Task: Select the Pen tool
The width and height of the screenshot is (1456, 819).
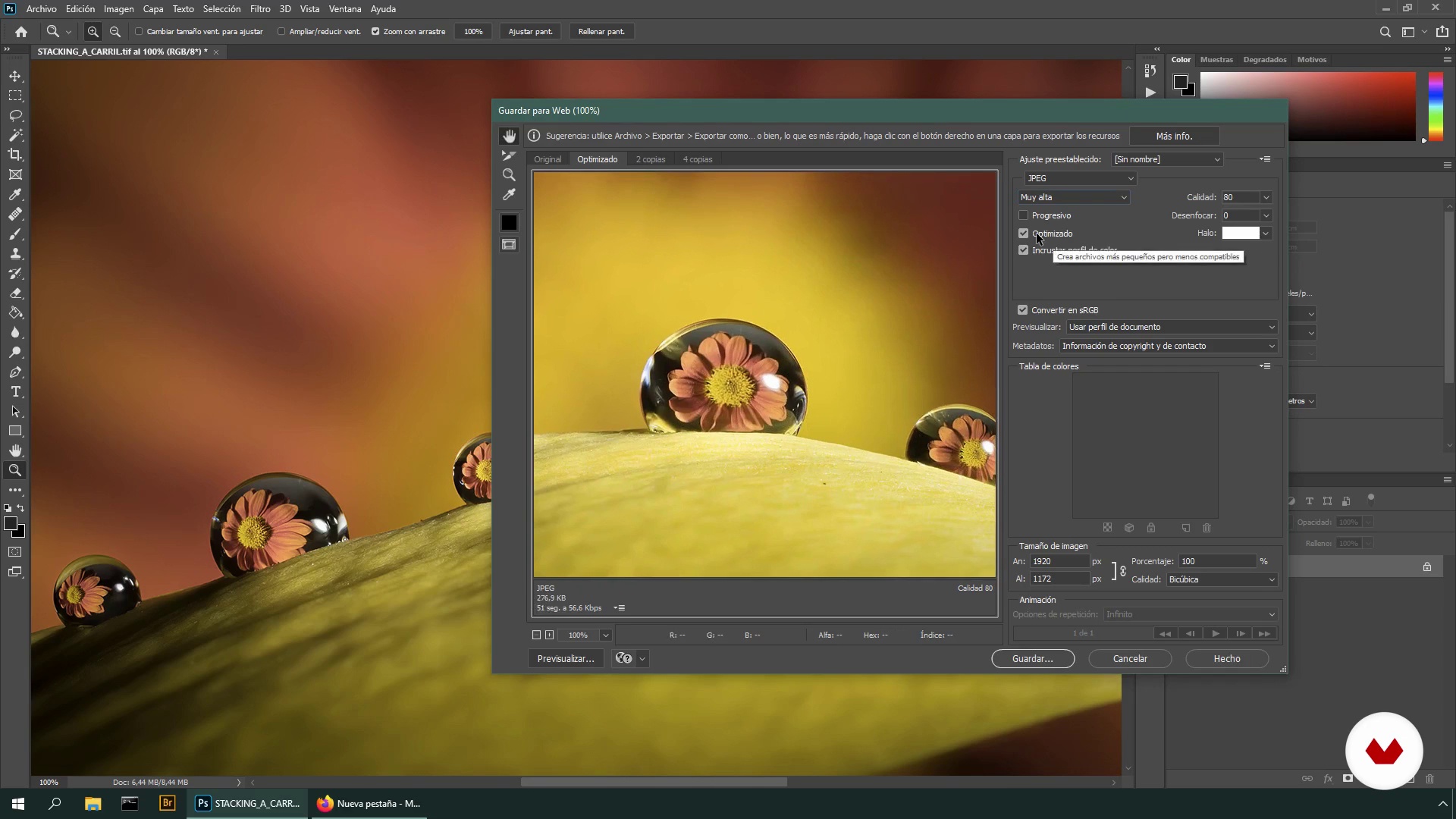Action: coord(15,372)
